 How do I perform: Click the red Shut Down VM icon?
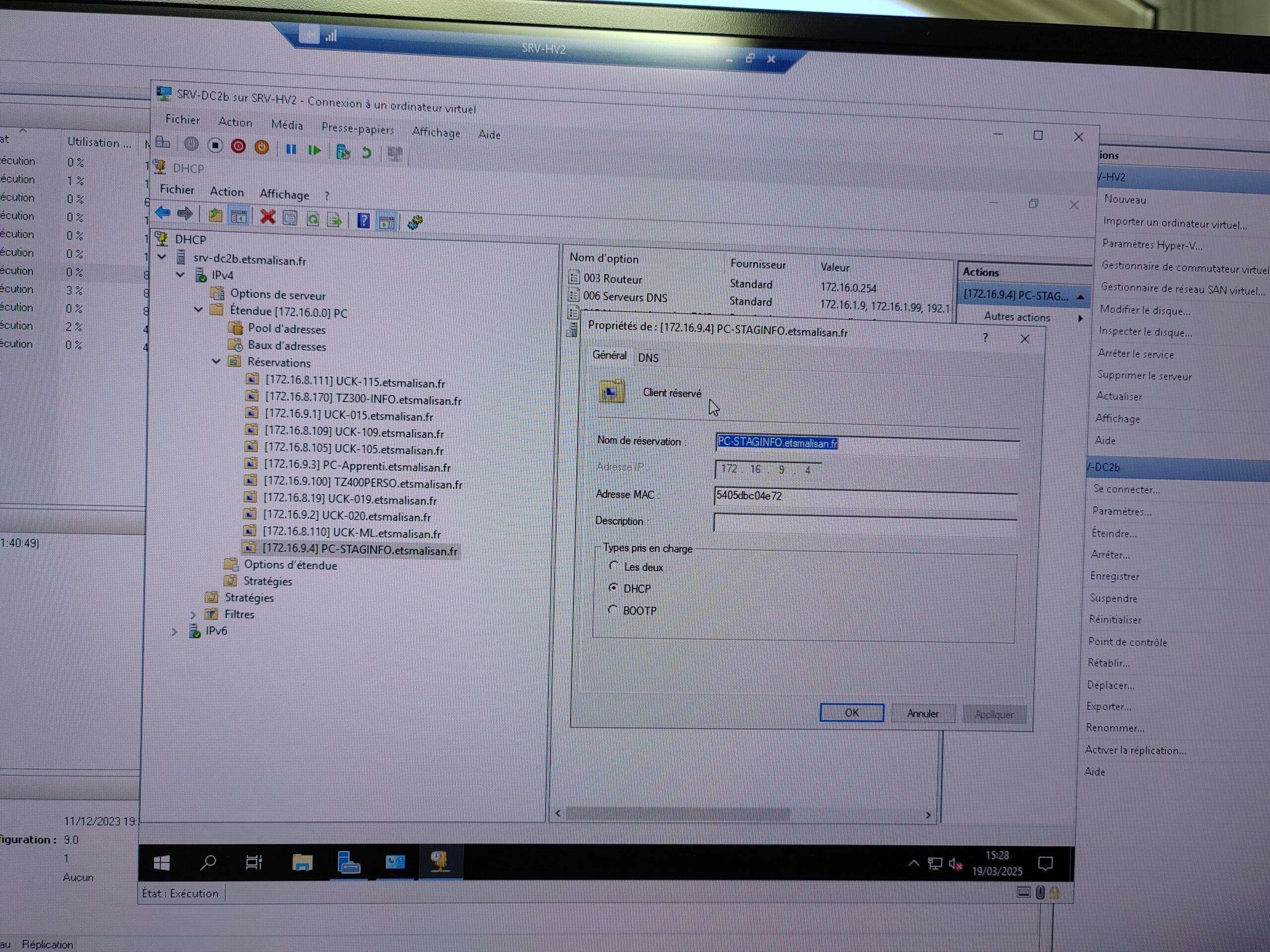pos(238,146)
